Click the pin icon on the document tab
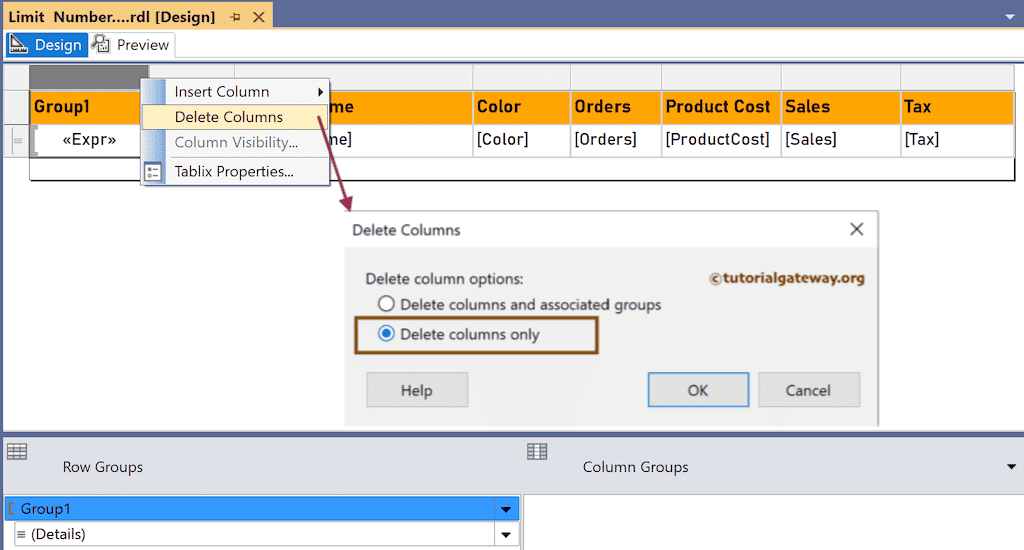 235,17
